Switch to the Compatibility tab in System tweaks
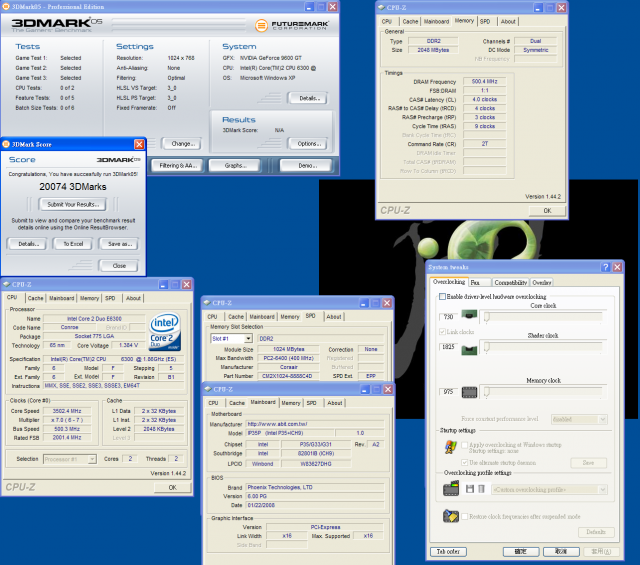Image resolution: width=640 pixels, height=565 pixels. (511, 282)
